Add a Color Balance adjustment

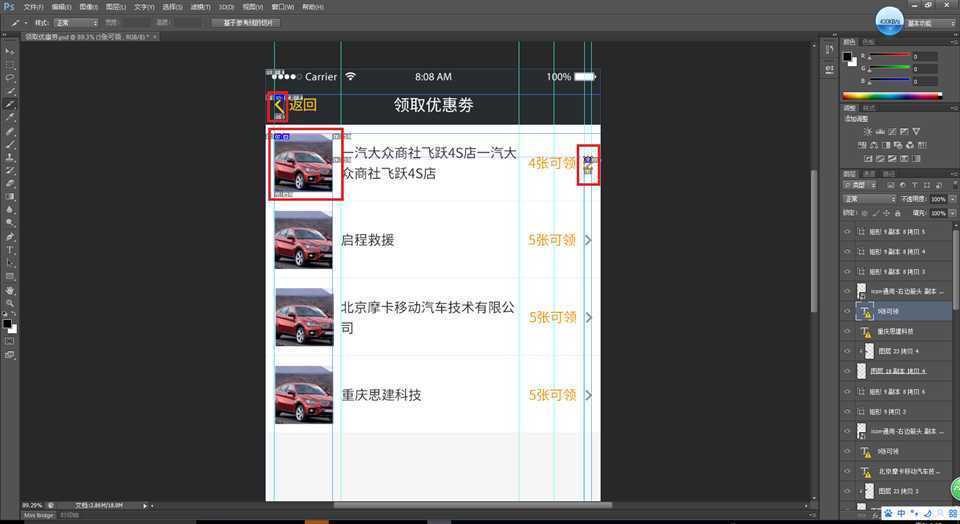click(874, 145)
